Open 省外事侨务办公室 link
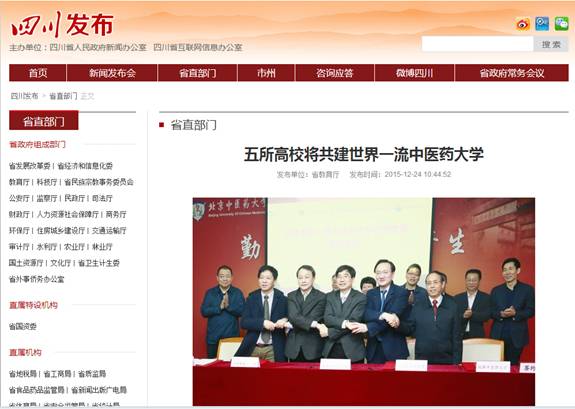 [x=36, y=279]
